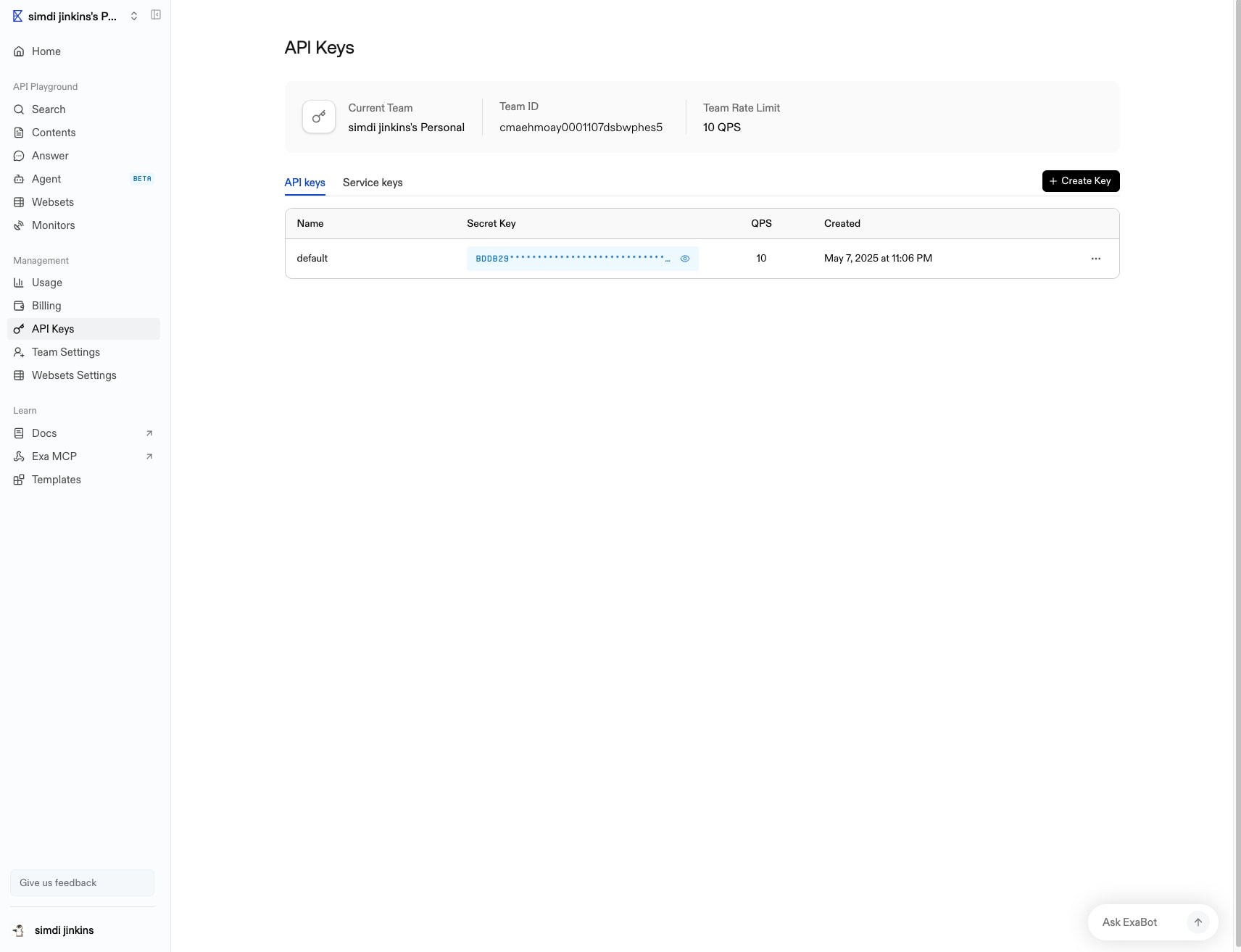Click the Monitors satellite icon

(19, 225)
